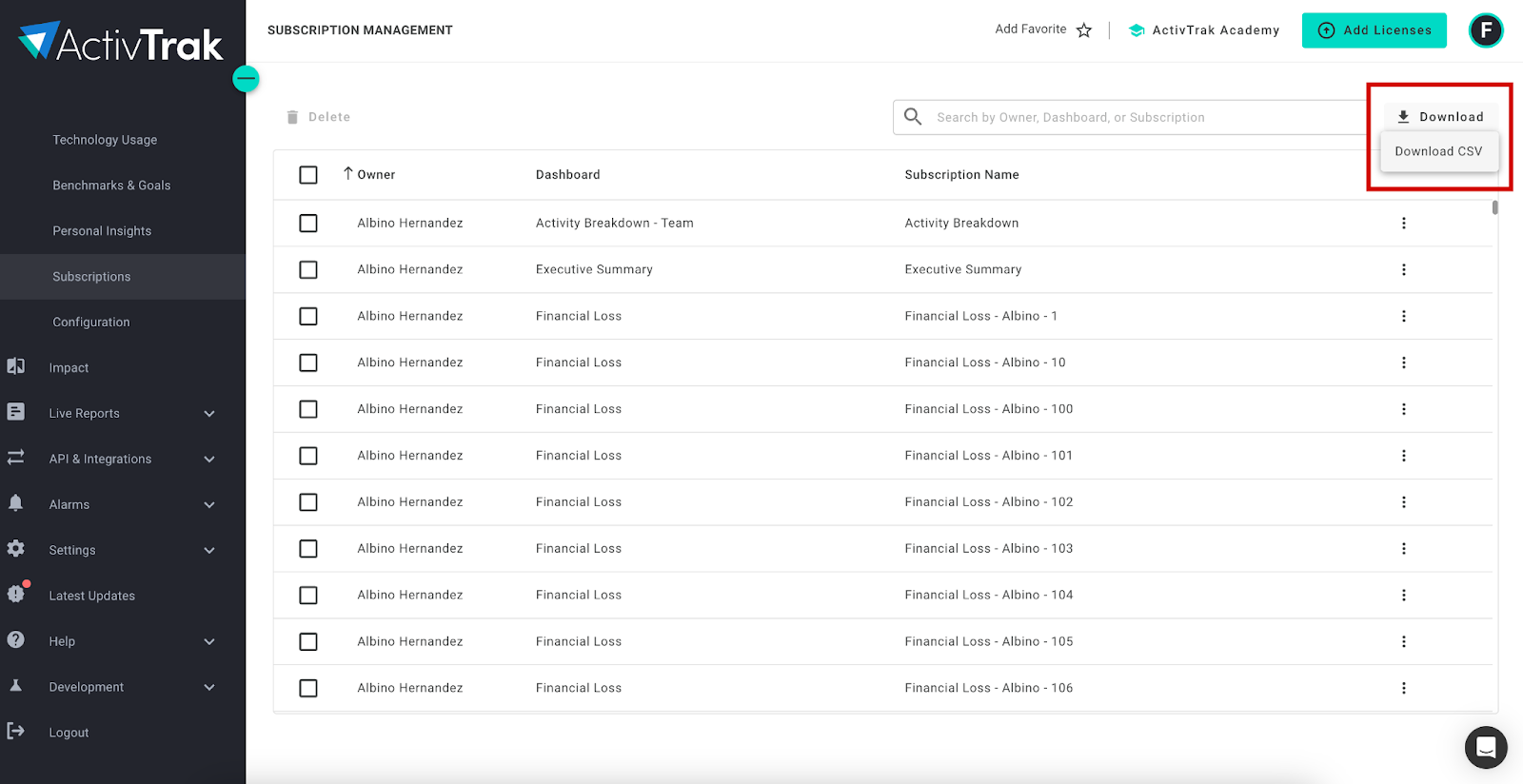This screenshot has width=1523, height=784.
Task: Click the Alarms bell icon
Action: 16,503
